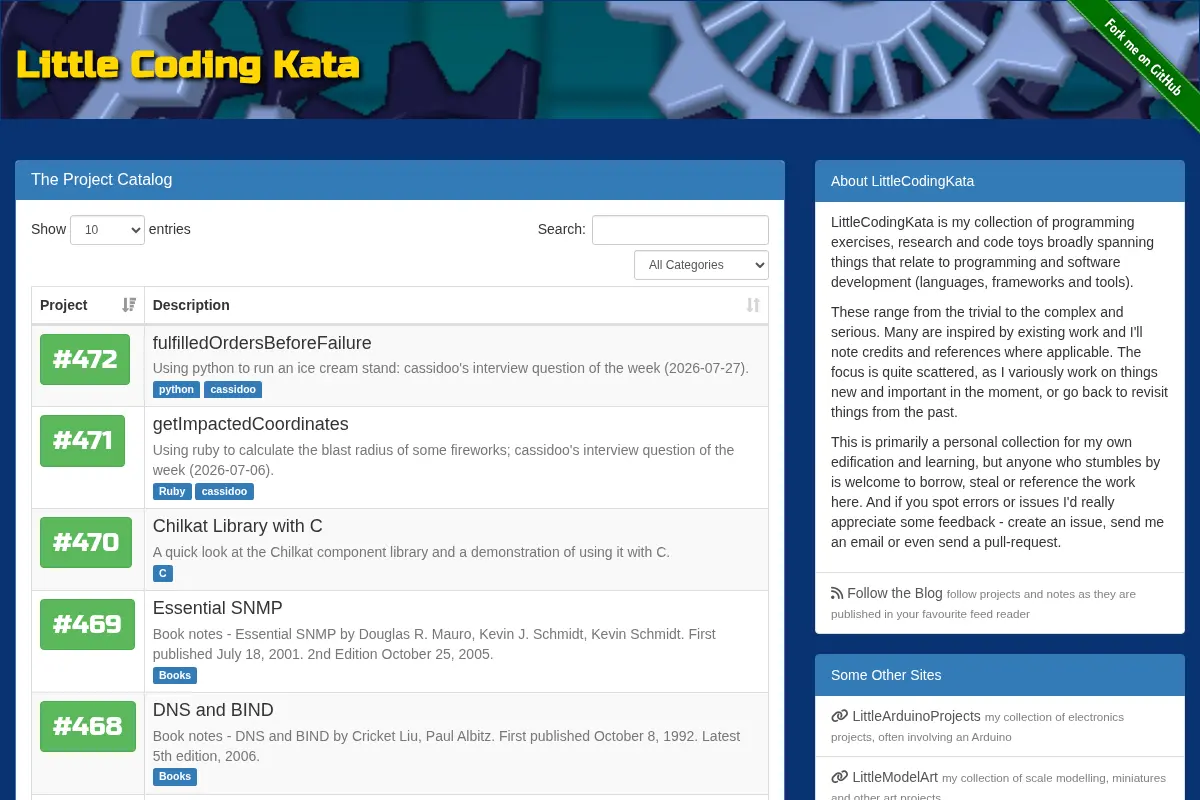Open LittleModelArt site link
The width and height of the screenshot is (1200, 800).
point(895,777)
